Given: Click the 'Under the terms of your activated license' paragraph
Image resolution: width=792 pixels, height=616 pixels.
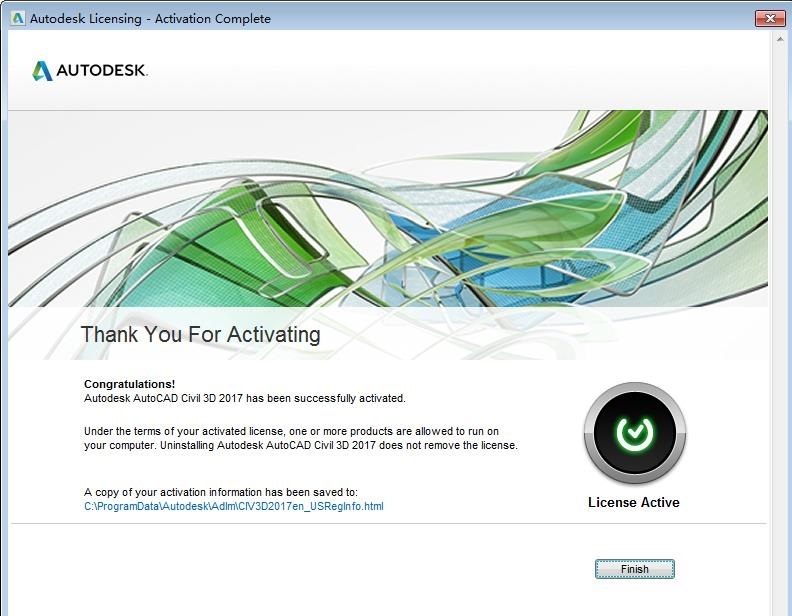Looking at the screenshot, I should 301,438.
